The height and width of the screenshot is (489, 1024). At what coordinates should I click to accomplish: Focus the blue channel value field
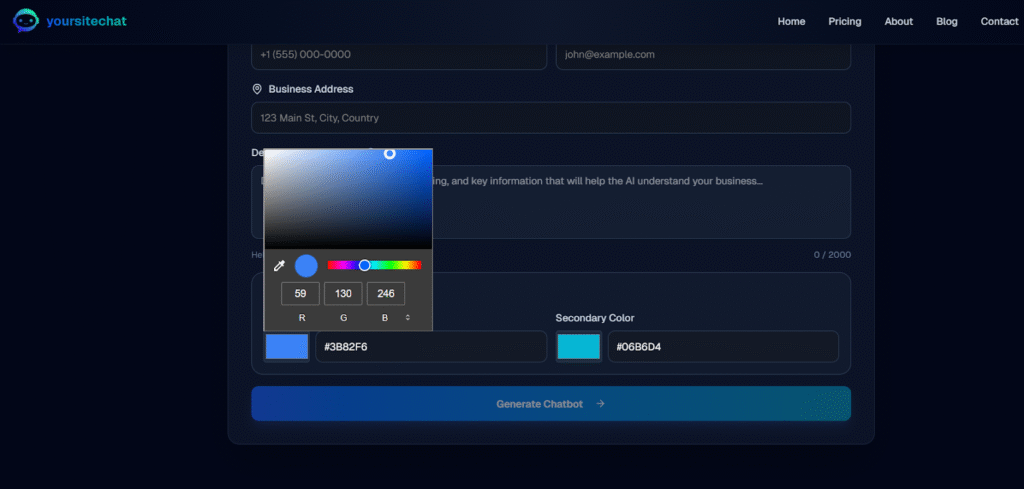point(386,294)
